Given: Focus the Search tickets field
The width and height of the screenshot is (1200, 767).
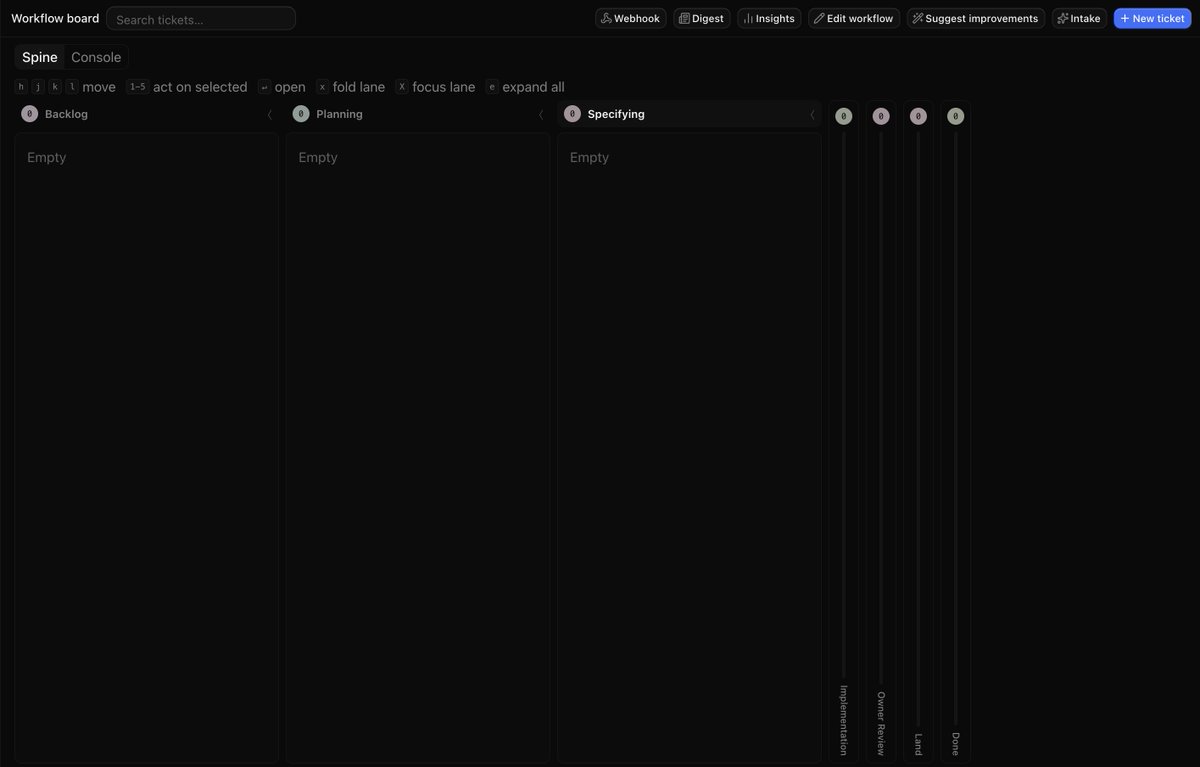Looking at the screenshot, I should tap(201, 19).
